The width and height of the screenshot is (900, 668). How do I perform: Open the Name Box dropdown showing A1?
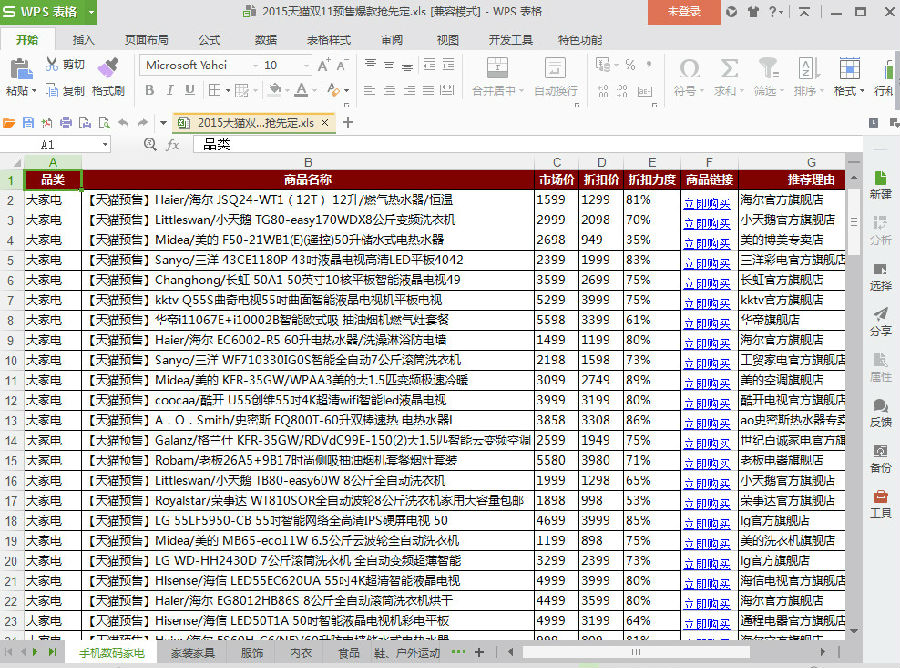tap(105, 145)
